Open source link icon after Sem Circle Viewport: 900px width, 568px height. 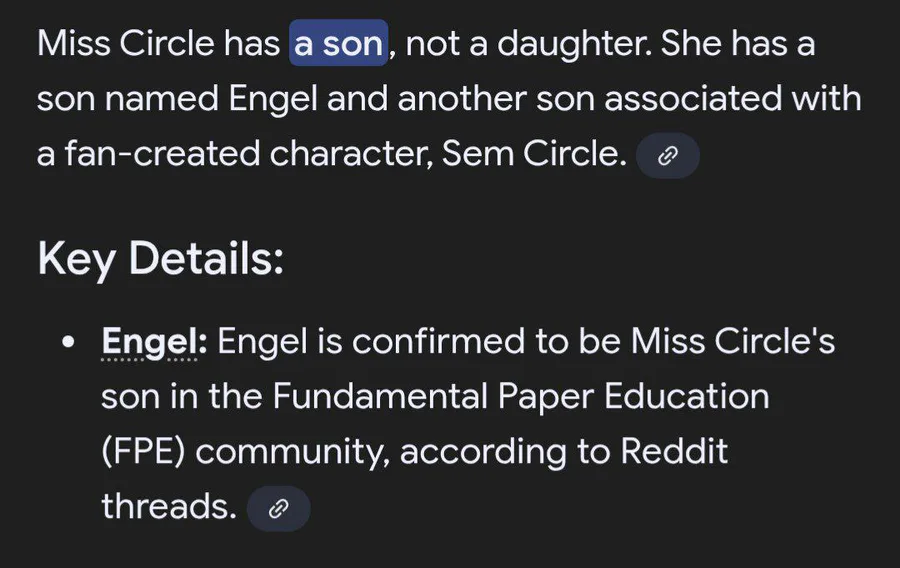click(668, 155)
